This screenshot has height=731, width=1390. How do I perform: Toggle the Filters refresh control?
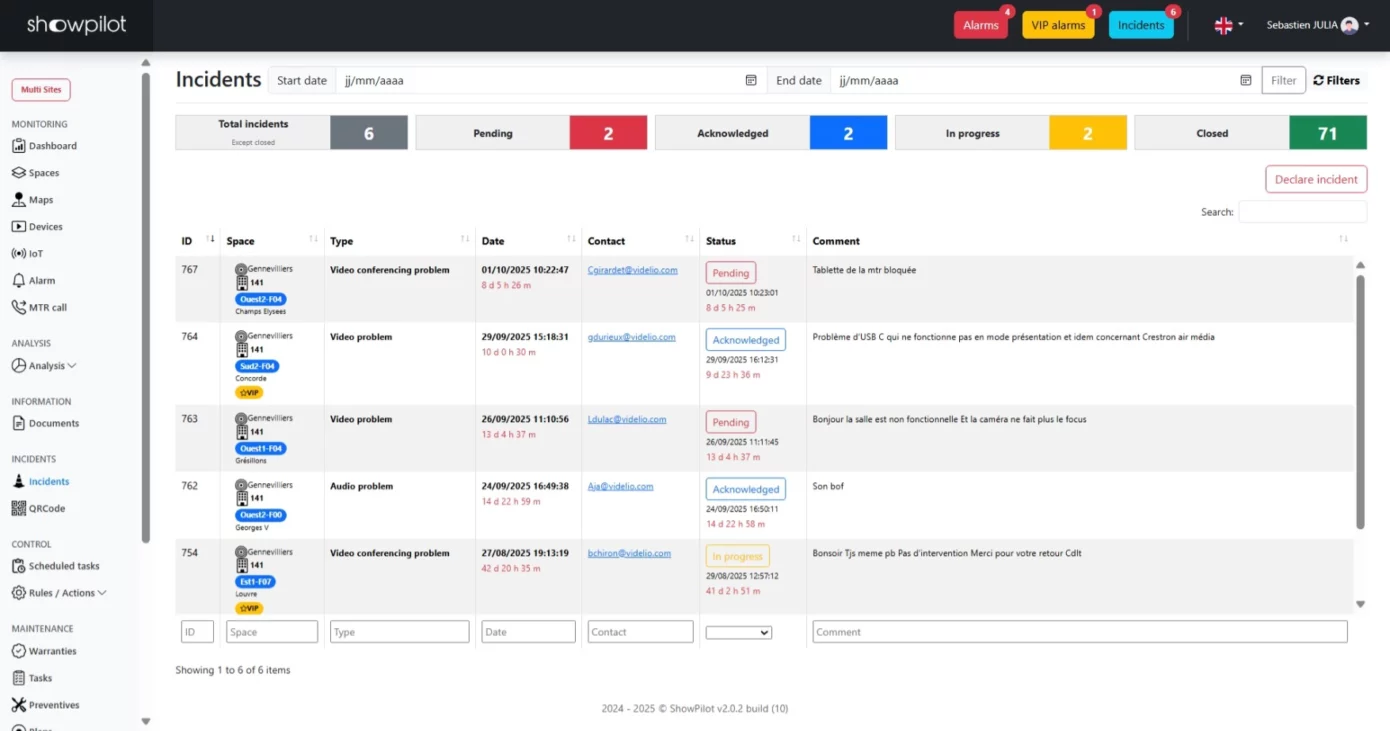click(1337, 81)
